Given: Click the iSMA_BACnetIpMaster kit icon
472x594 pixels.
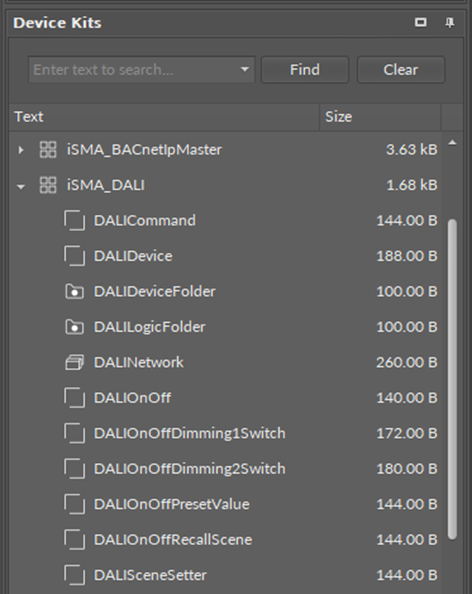Looking at the screenshot, I should 48,149.
